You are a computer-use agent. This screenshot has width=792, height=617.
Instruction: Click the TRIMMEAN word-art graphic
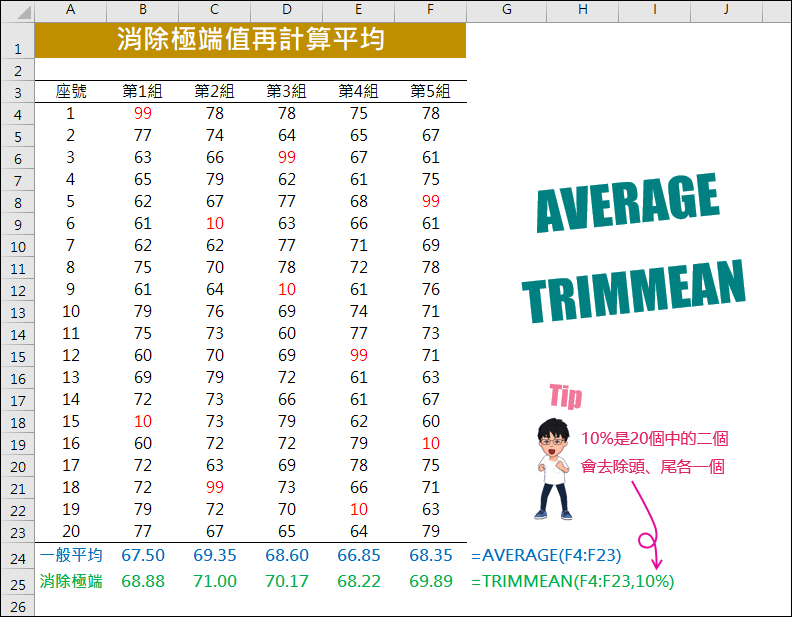[x=633, y=291]
